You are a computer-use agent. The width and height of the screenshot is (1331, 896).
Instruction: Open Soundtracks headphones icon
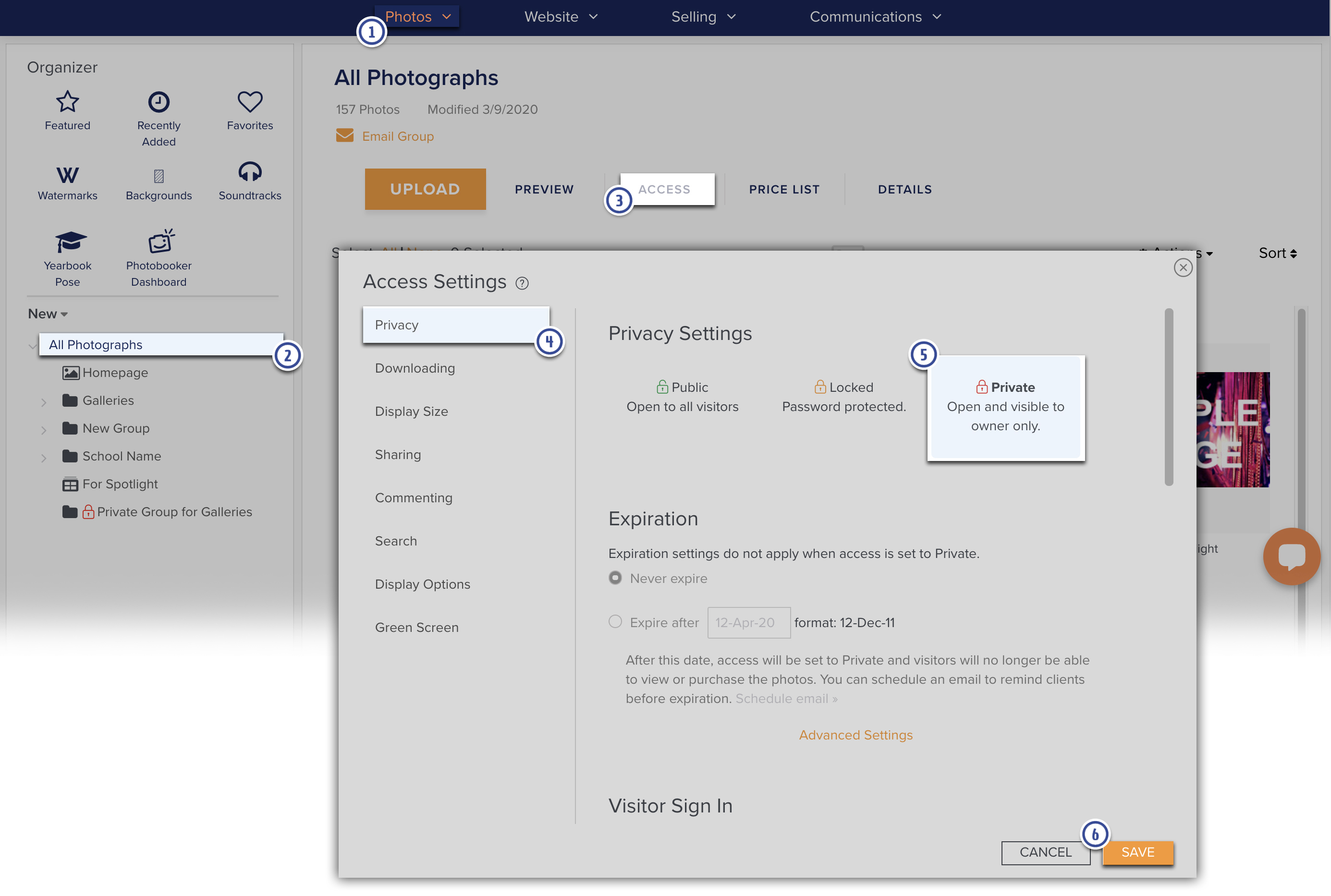click(x=250, y=172)
